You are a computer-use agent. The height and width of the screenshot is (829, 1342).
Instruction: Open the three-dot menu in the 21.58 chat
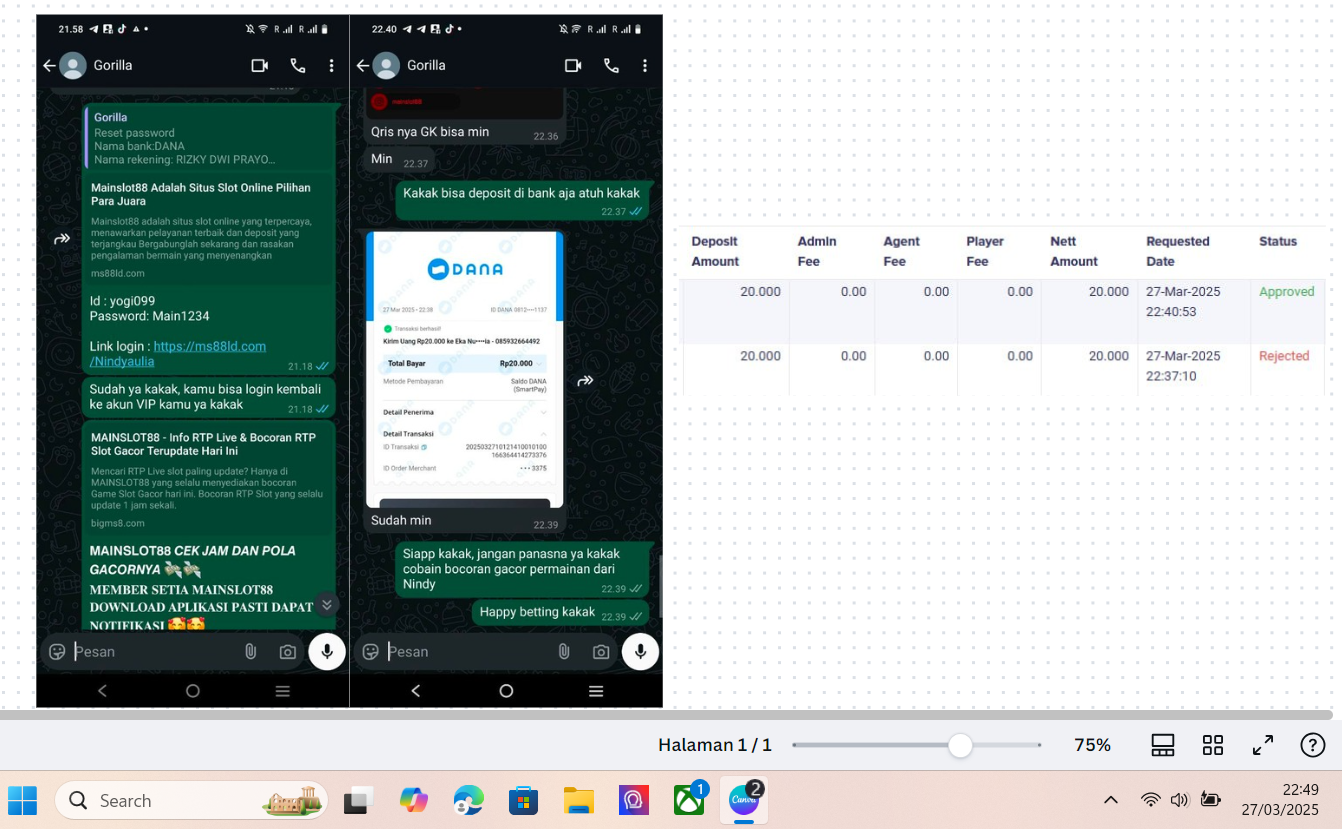[x=332, y=66]
